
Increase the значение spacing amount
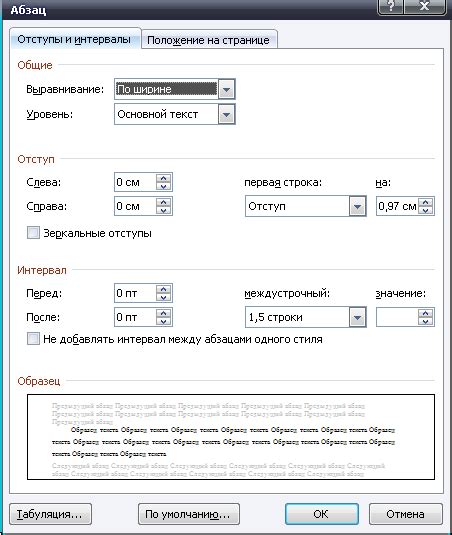tap(425, 313)
